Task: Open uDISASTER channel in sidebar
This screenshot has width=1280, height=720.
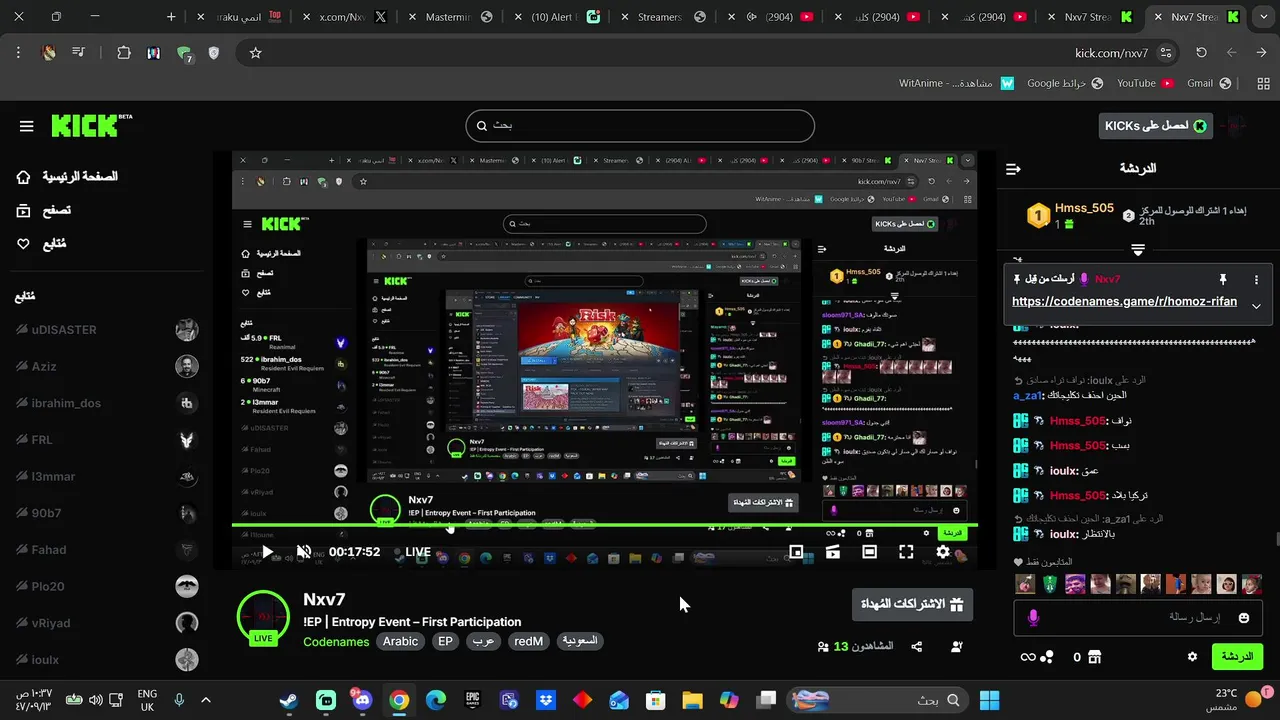Action: coord(106,330)
